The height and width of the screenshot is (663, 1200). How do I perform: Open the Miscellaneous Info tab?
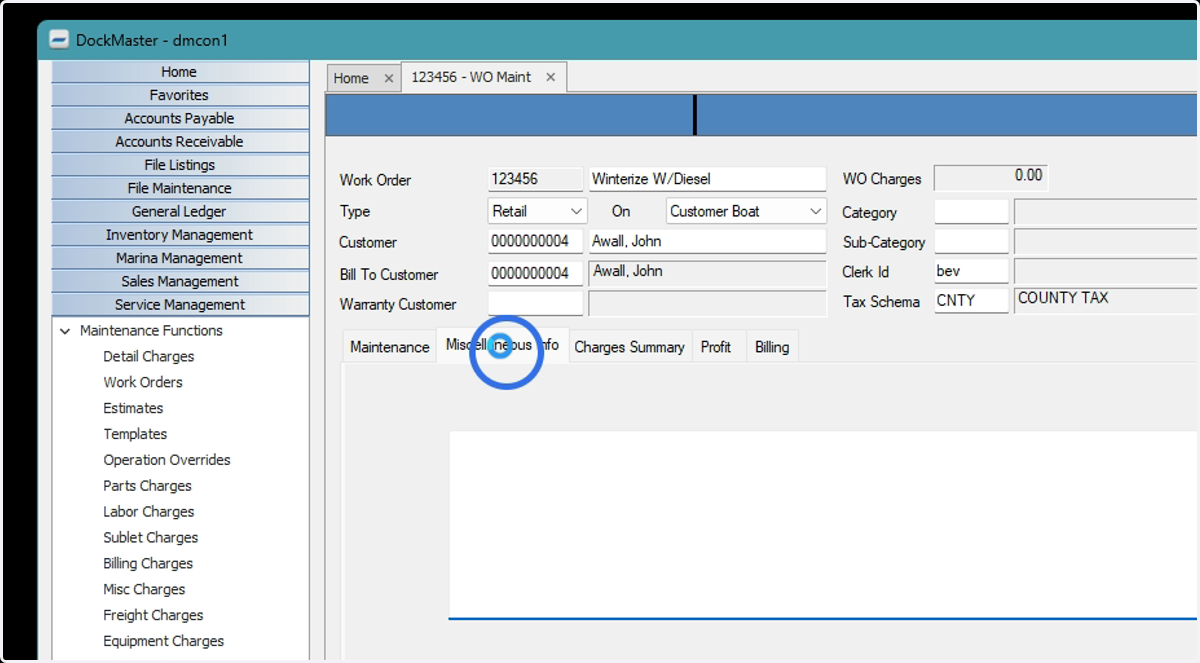pyautogui.click(x=502, y=345)
